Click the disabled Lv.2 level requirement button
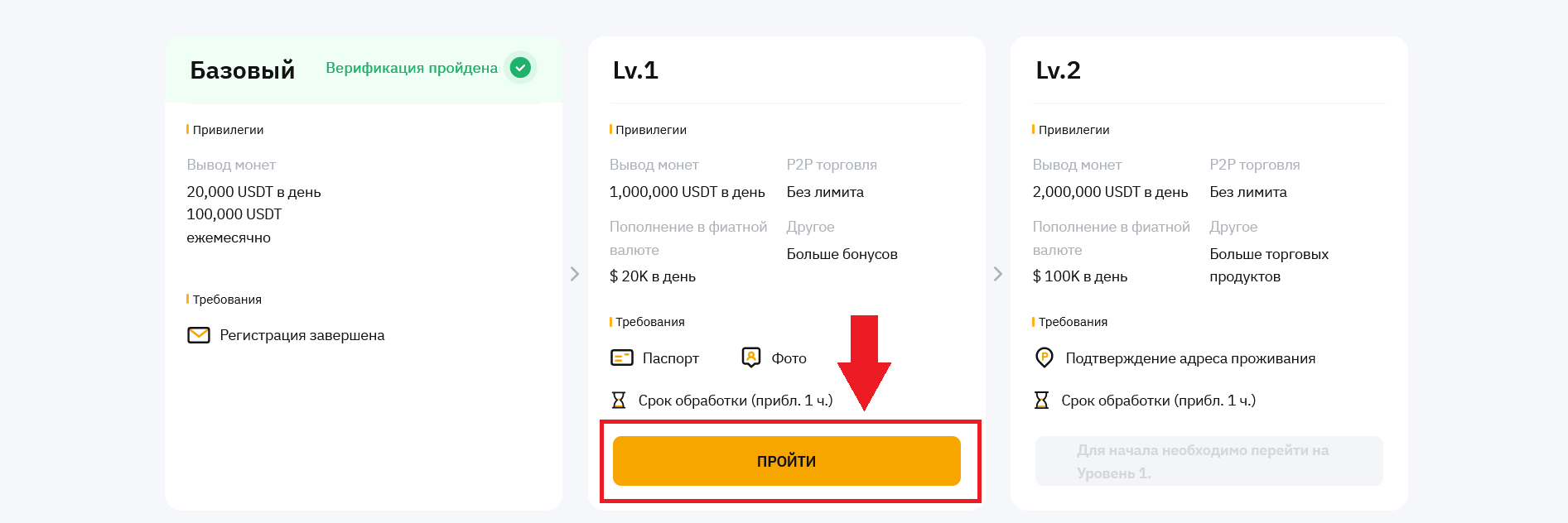The width and height of the screenshot is (1568, 523). pos(1209,461)
